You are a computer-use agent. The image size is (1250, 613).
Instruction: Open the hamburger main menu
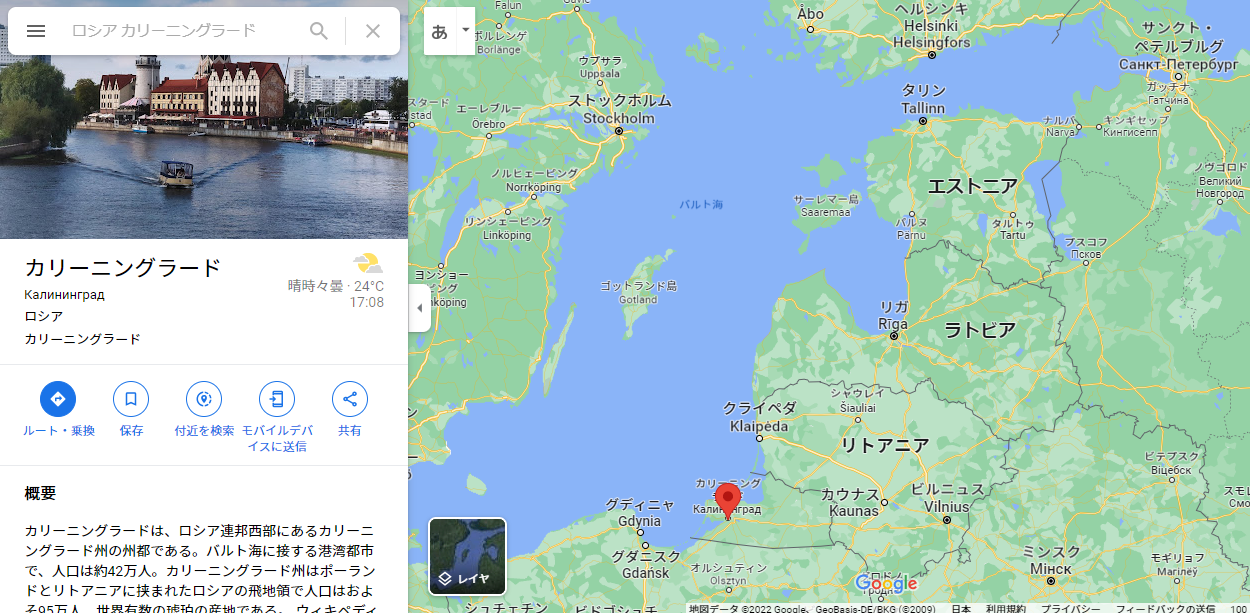(x=36, y=31)
